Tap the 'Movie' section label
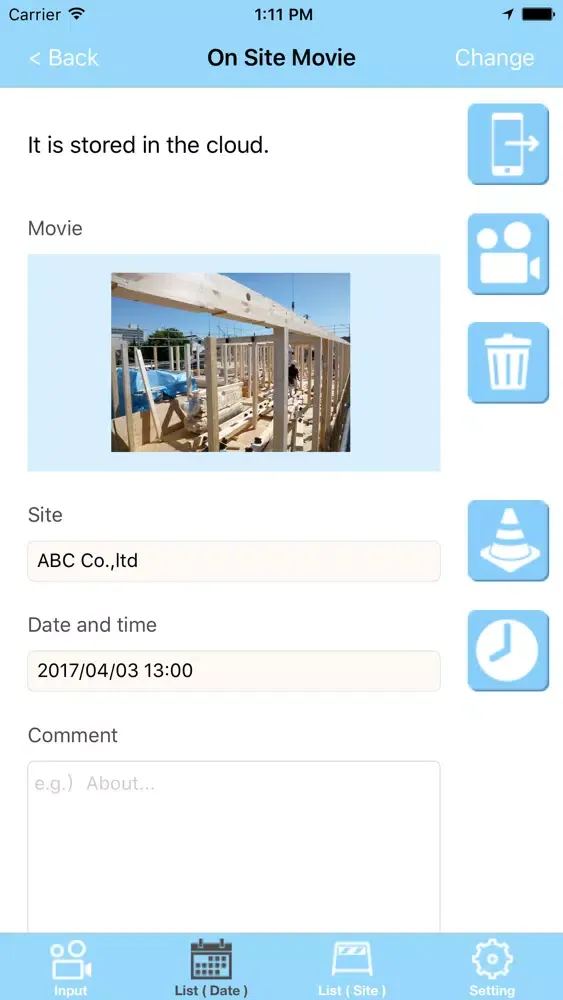563x1000 pixels. pyautogui.click(x=55, y=228)
